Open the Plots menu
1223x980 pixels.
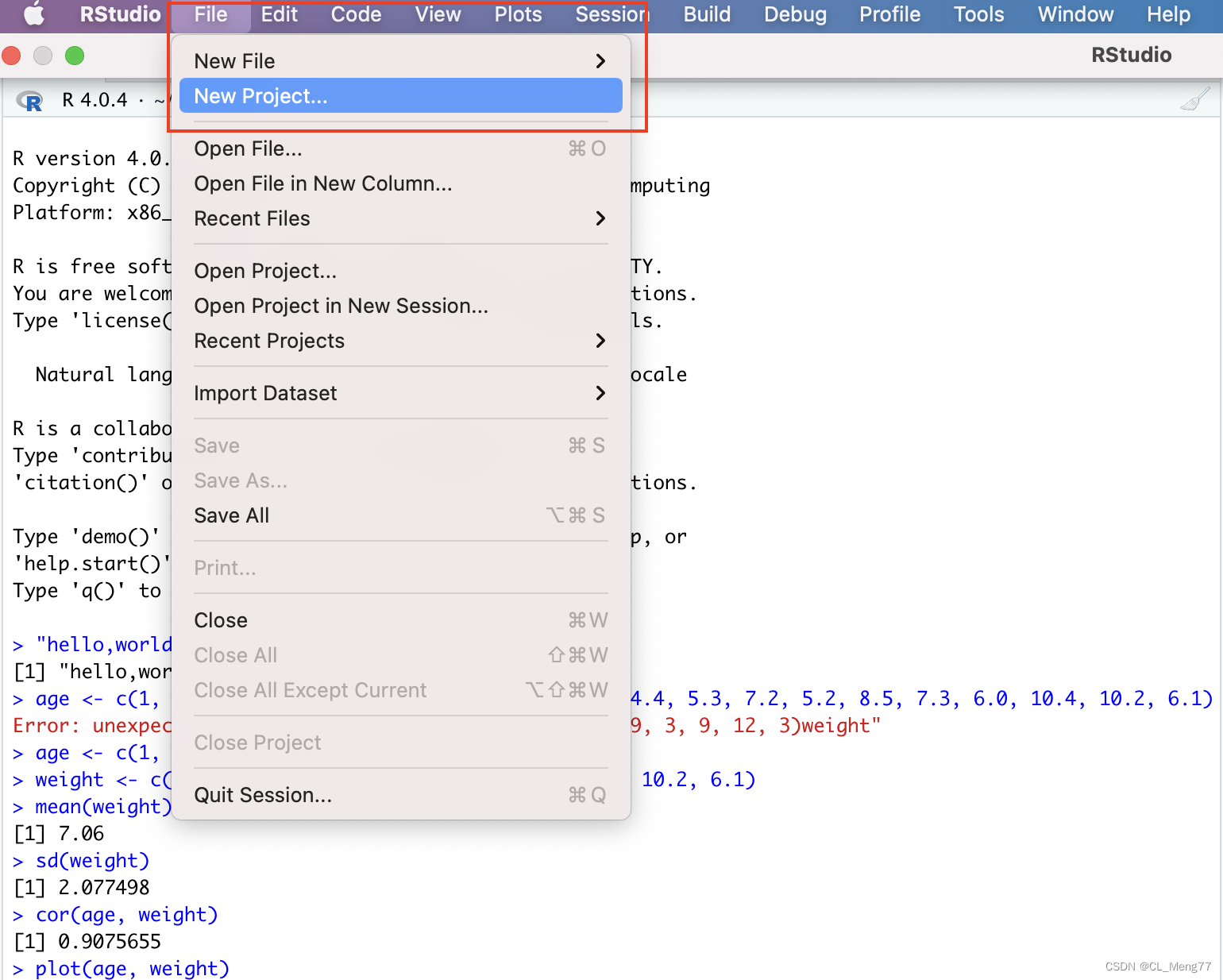pyautogui.click(x=518, y=14)
